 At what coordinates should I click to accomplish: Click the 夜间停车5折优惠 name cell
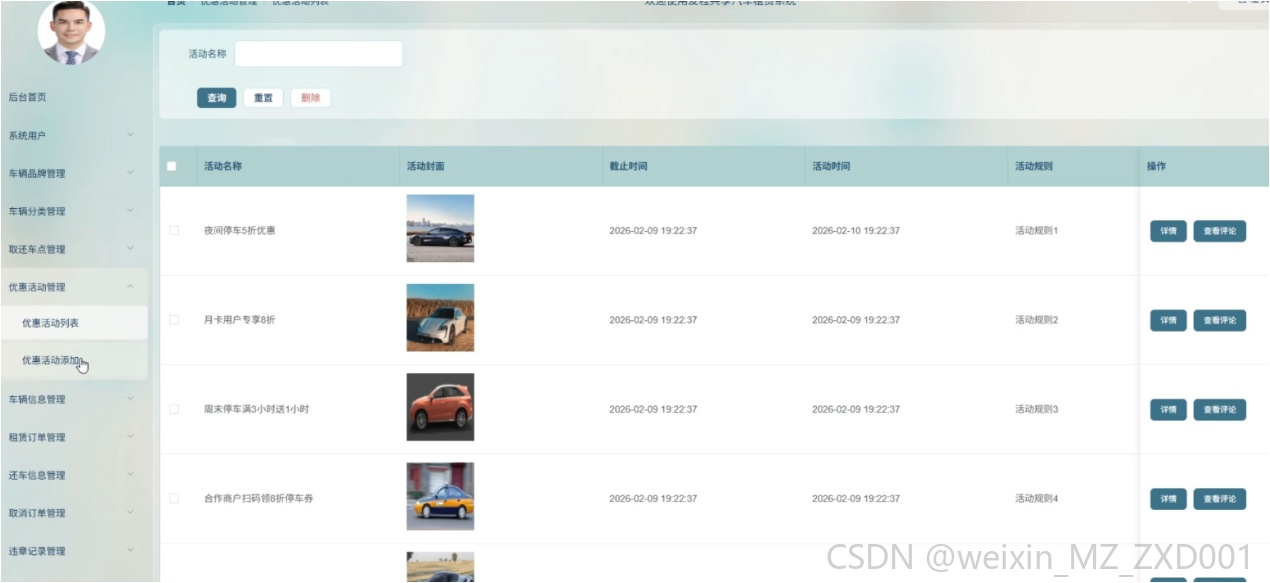(239, 231)
